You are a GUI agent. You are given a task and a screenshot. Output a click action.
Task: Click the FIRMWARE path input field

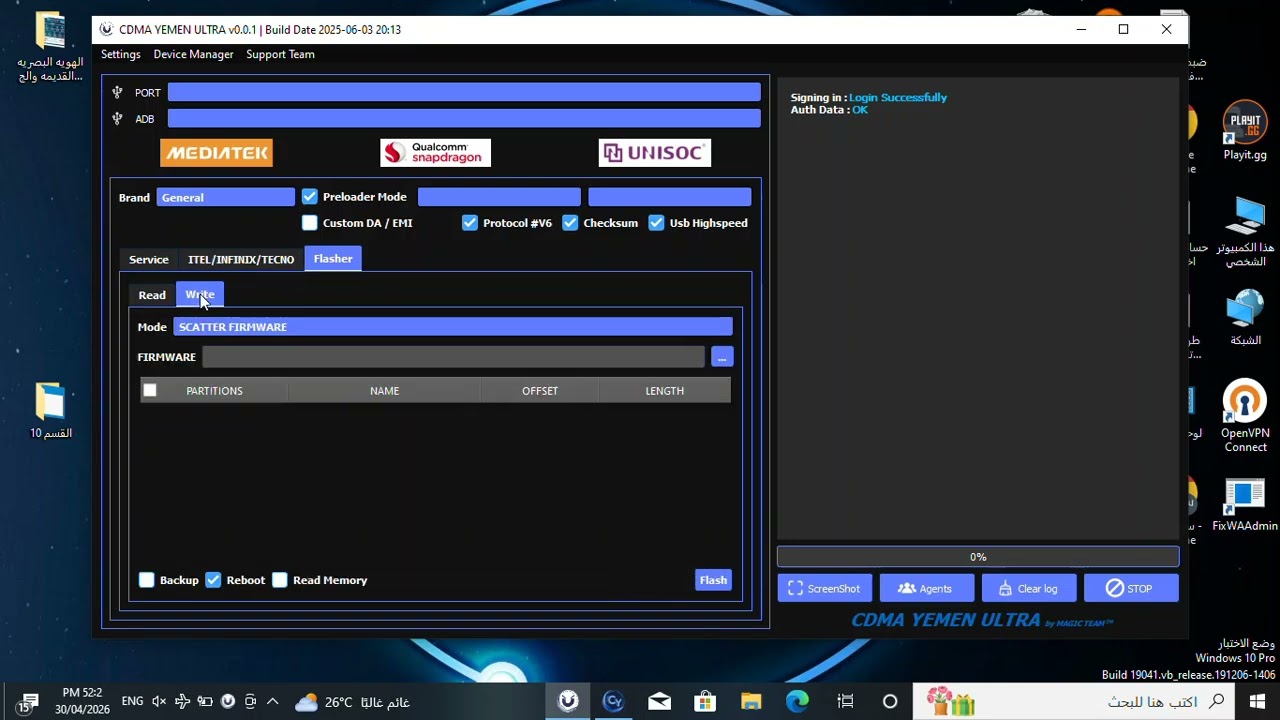(454, 357)
